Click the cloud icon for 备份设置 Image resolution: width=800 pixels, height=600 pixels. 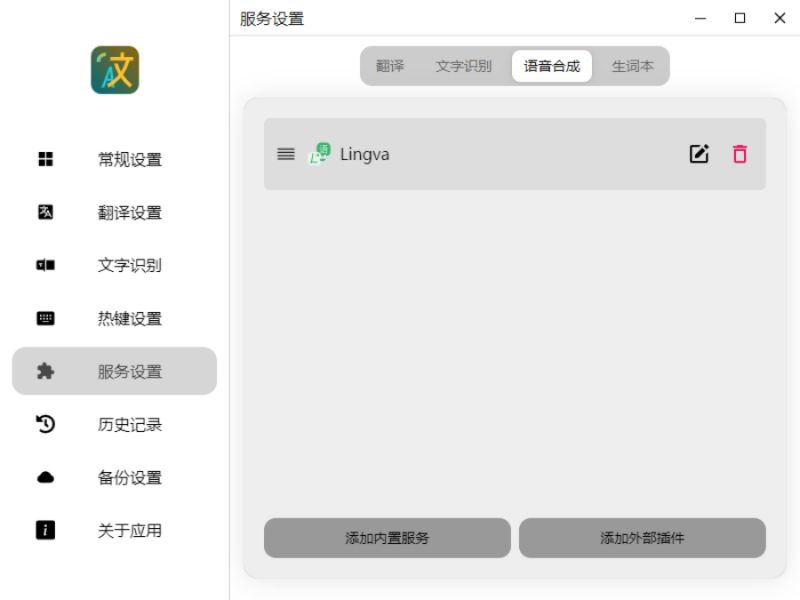pyautogui.click(x=45, y=477)
